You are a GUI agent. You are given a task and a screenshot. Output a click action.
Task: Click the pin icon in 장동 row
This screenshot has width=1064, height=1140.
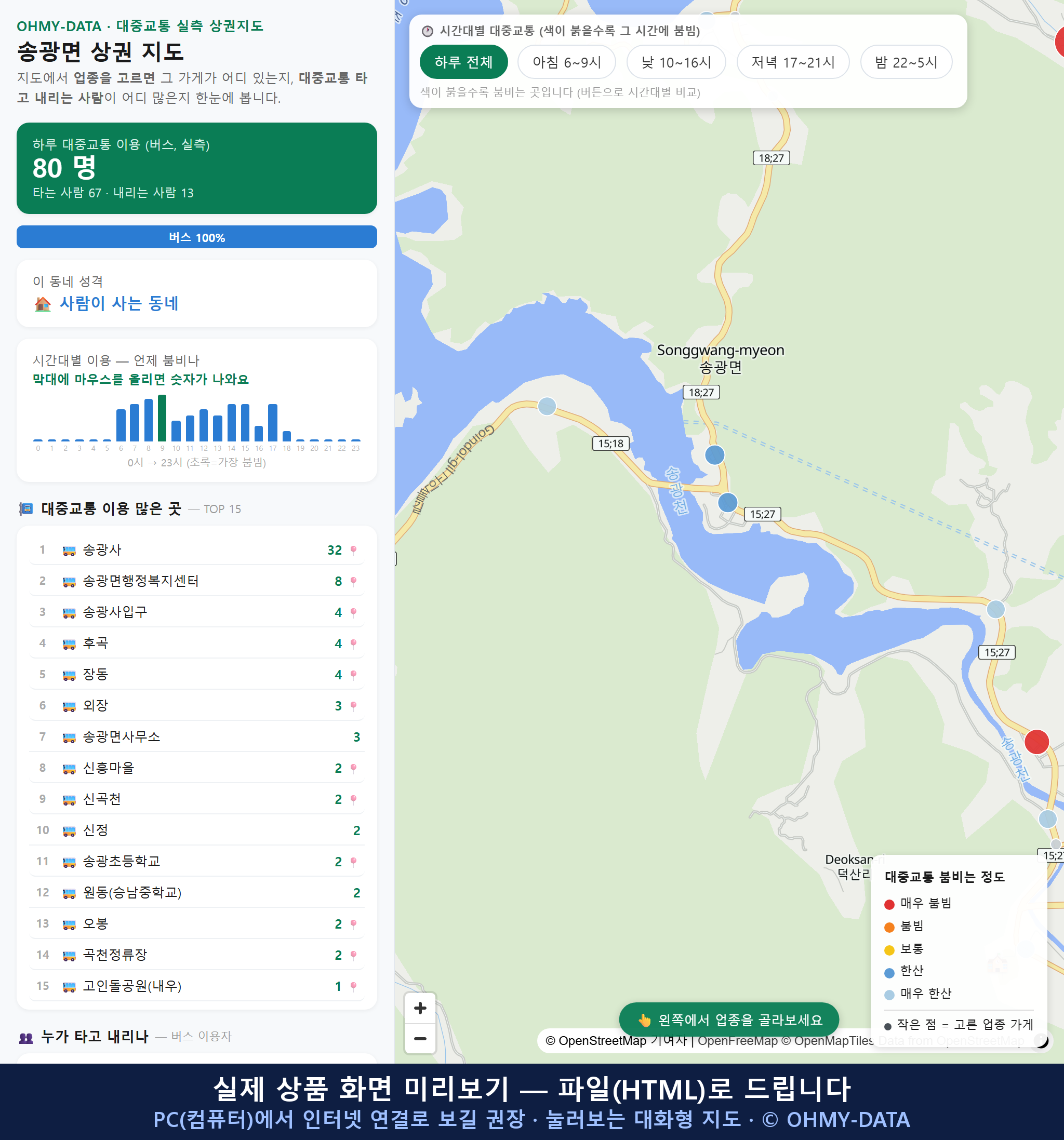[353, 675]
